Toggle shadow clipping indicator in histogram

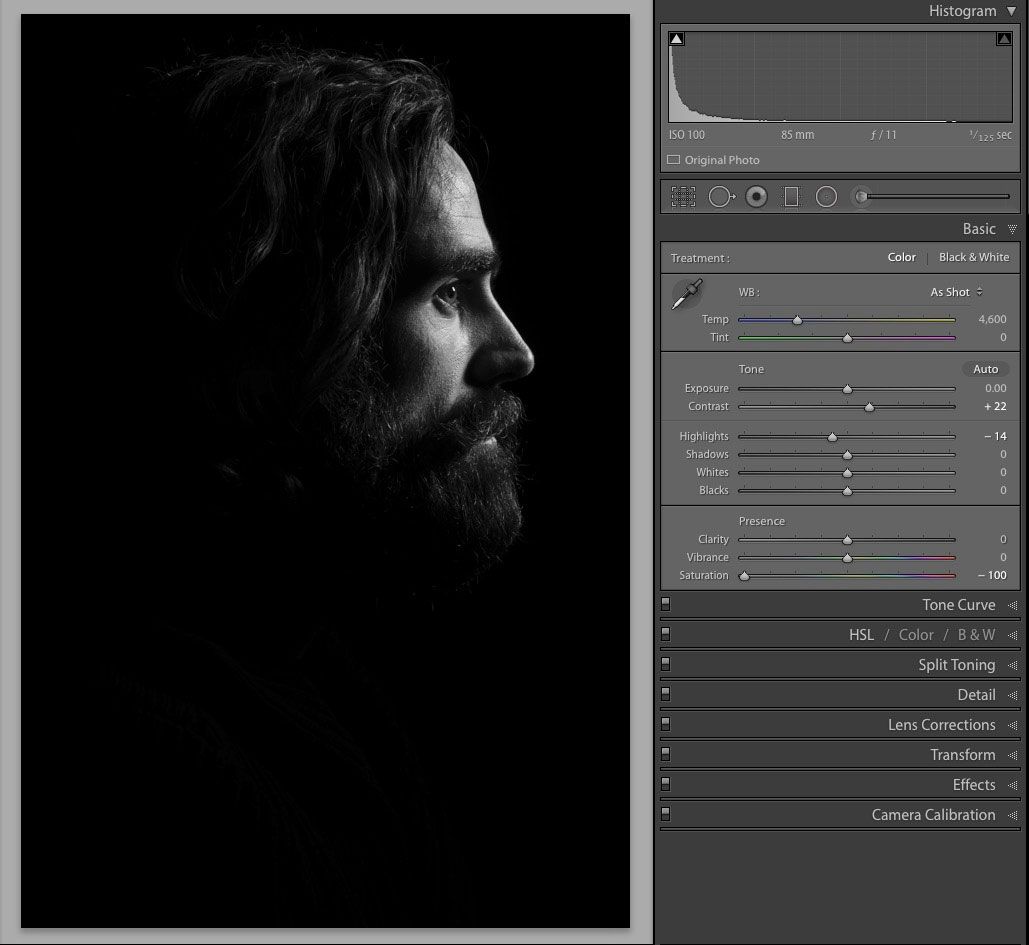tap(677, 39)
